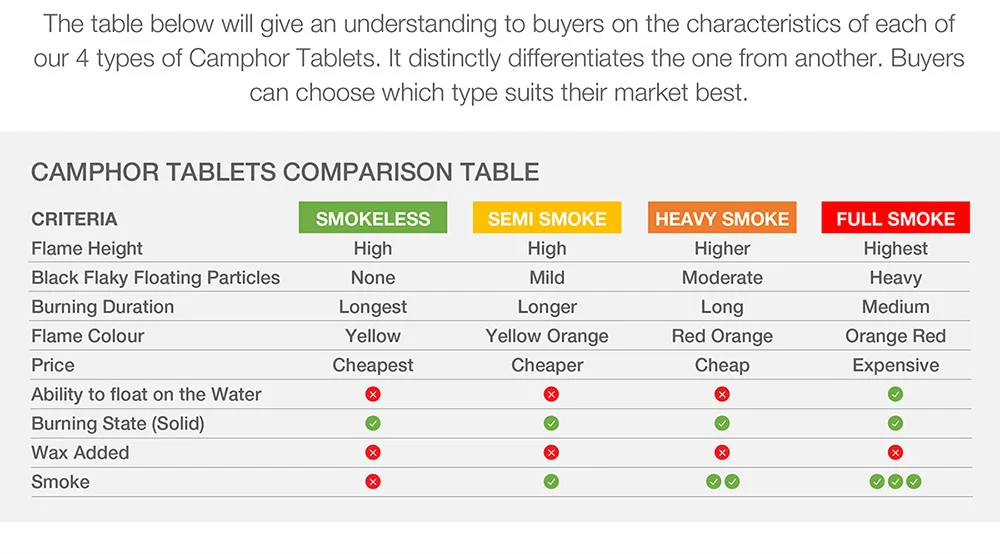
Task: Click the Camphor Tablets Comparison Table title
Action: click(x=285, y=172)
